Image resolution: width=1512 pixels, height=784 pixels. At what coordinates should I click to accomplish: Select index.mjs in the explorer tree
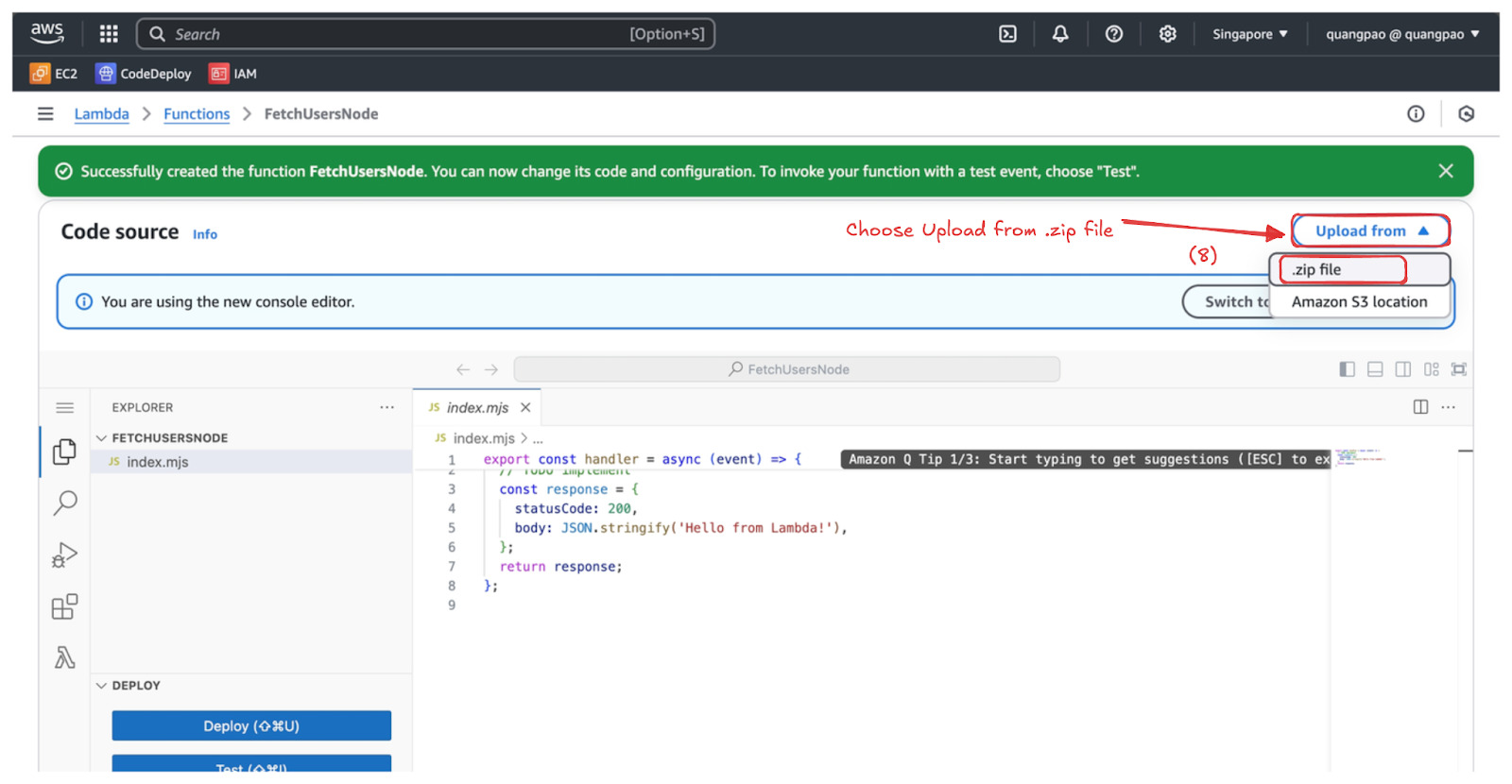click(251, 462)
